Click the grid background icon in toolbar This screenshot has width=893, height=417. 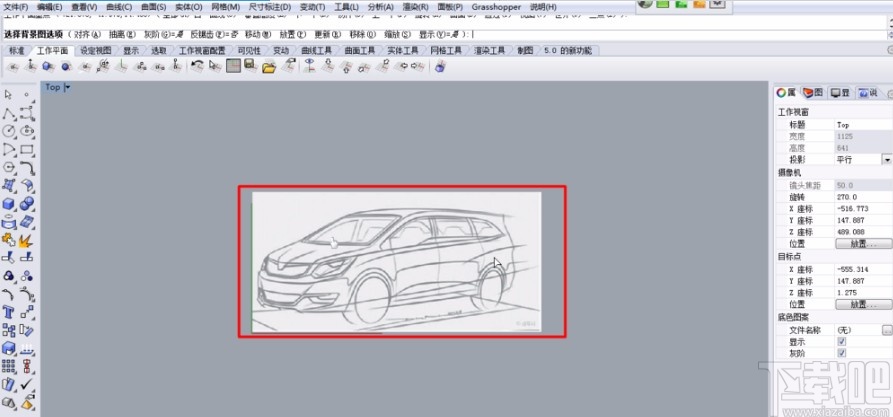click(x=233, y=67)
